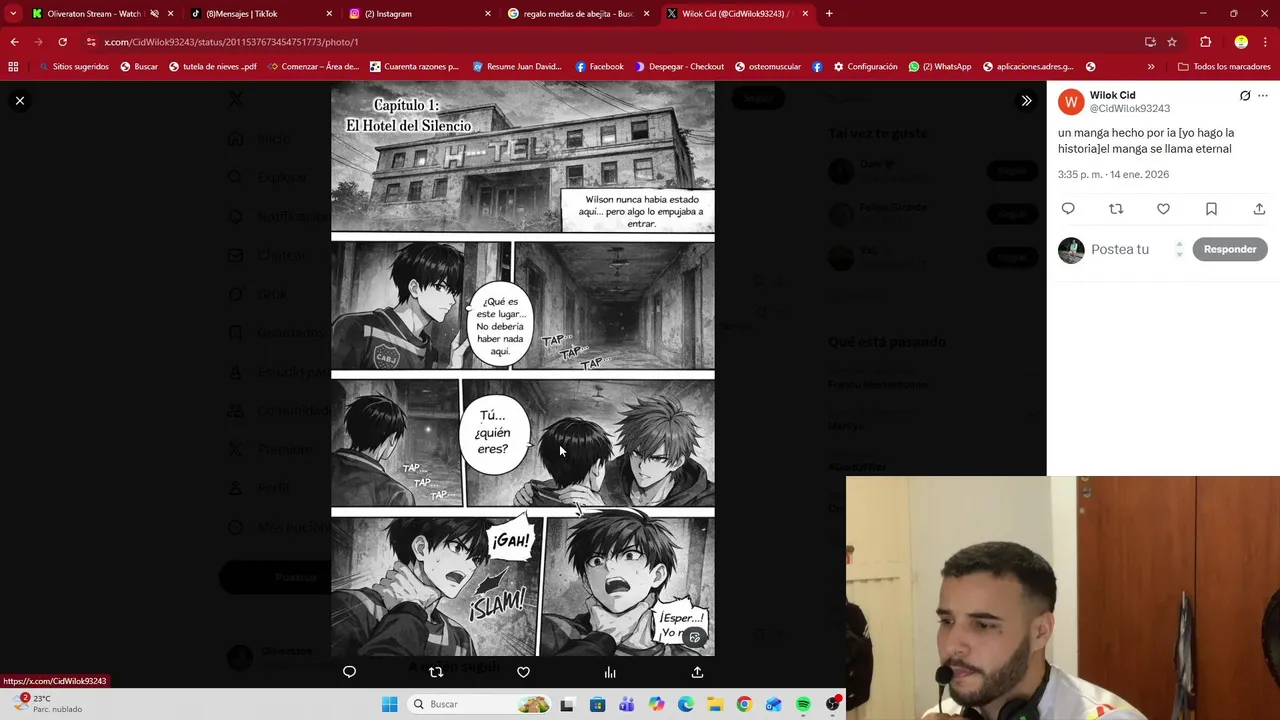Open the Wilok Cid name link

1112,95
